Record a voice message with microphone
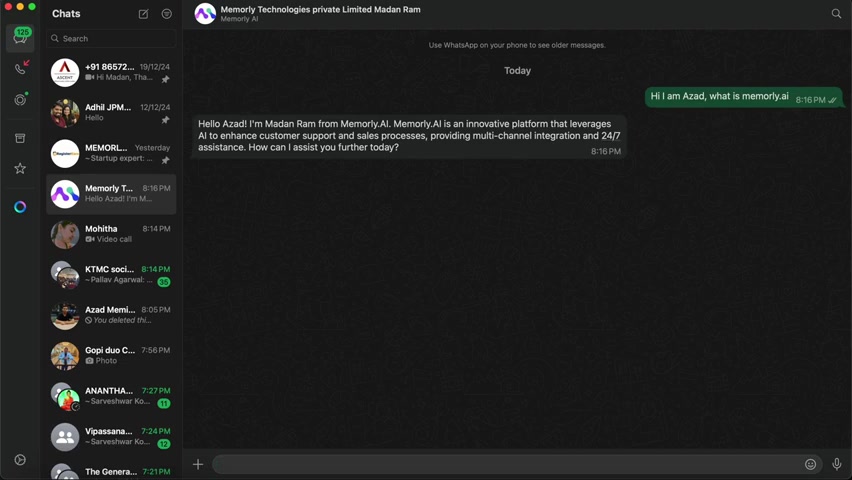This screenshot has height=480, width=852. (837, 464)
